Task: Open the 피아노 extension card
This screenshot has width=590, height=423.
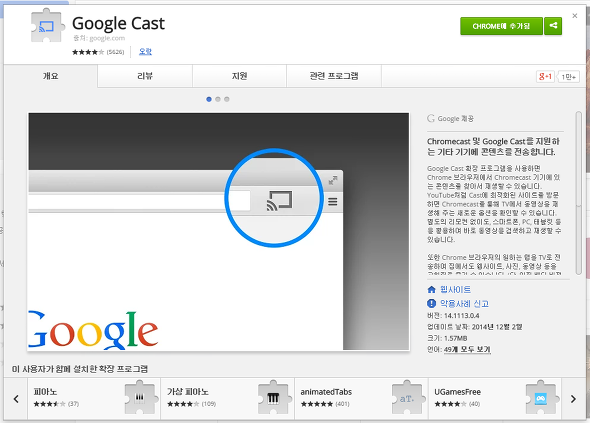Action: click(94, 399)
